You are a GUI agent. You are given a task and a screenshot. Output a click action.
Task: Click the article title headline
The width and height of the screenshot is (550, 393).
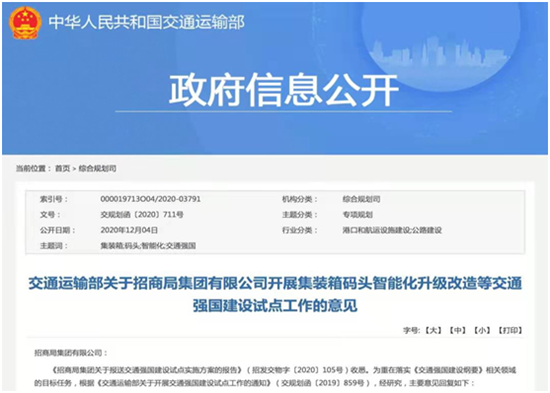(275, 294)
